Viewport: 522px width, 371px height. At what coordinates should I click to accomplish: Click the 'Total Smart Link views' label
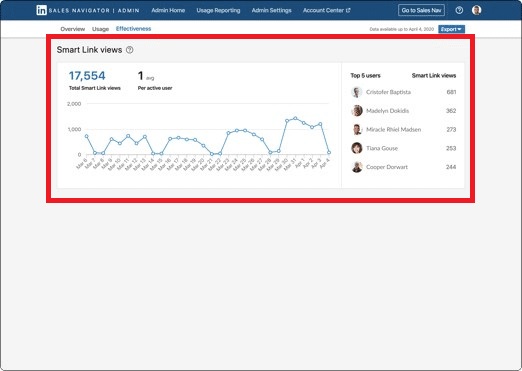95,88
